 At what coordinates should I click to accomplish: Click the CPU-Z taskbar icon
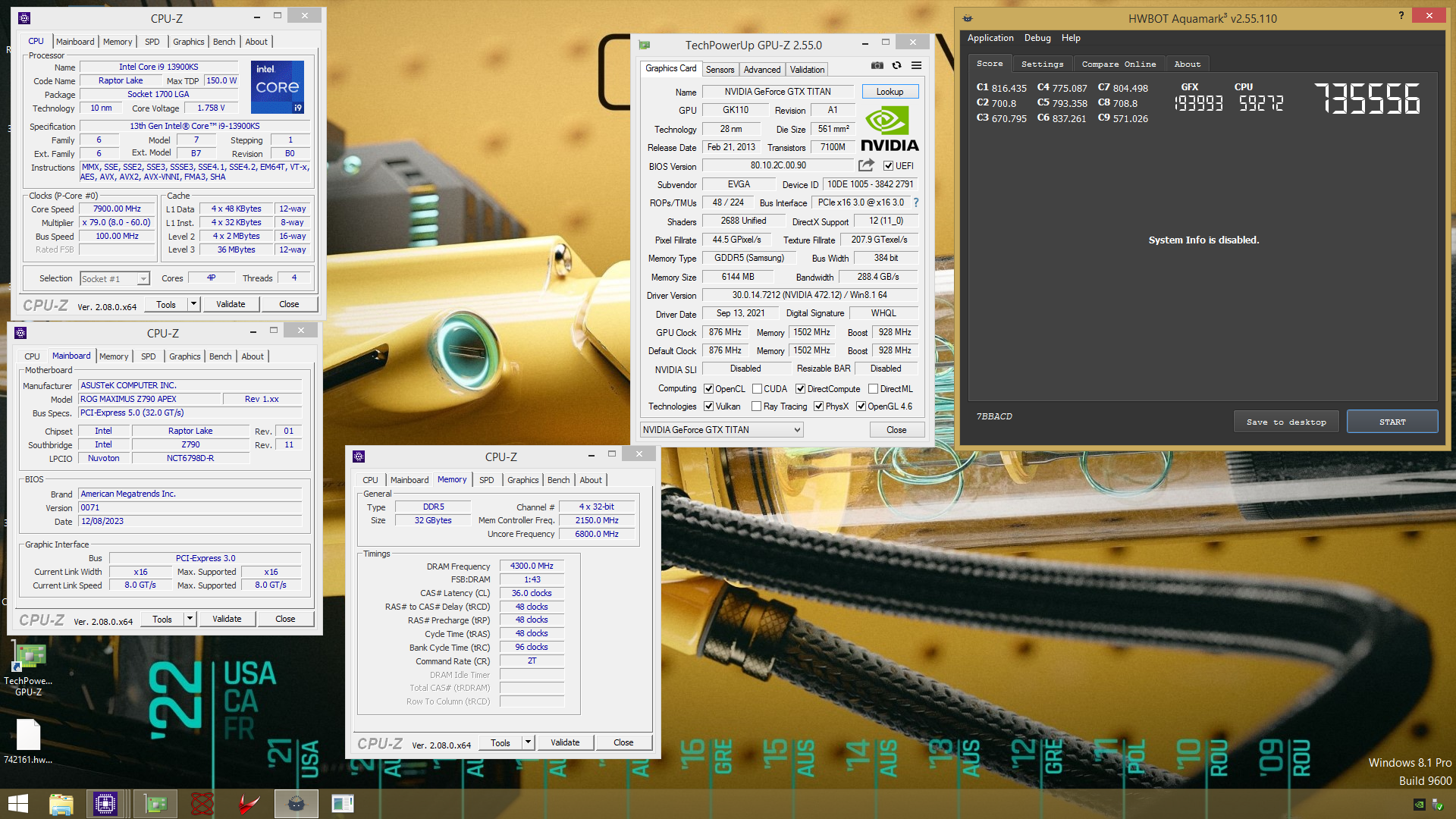[x=105, y=804]
